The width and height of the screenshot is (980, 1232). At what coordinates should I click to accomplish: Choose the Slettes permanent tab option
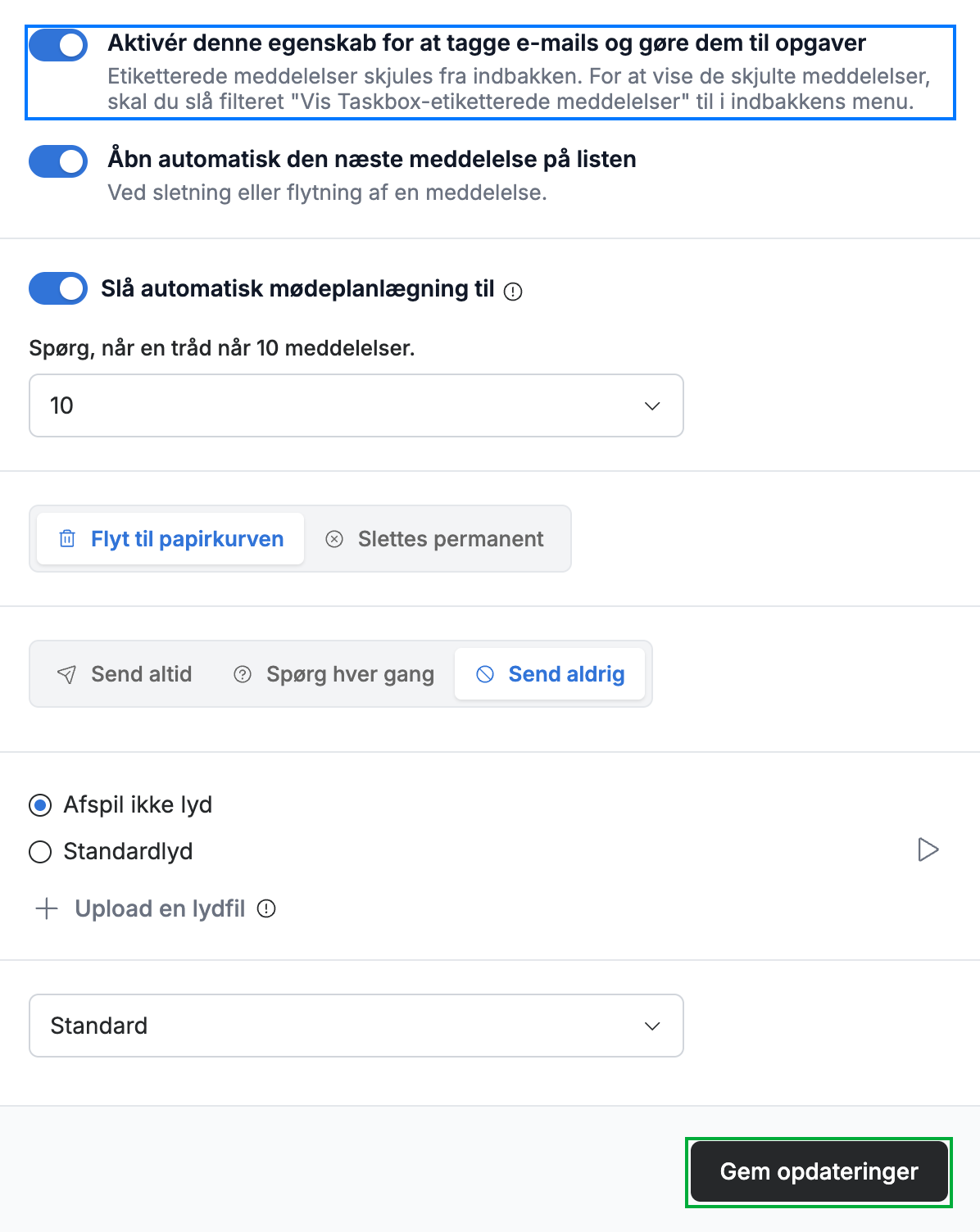(435, 539)
